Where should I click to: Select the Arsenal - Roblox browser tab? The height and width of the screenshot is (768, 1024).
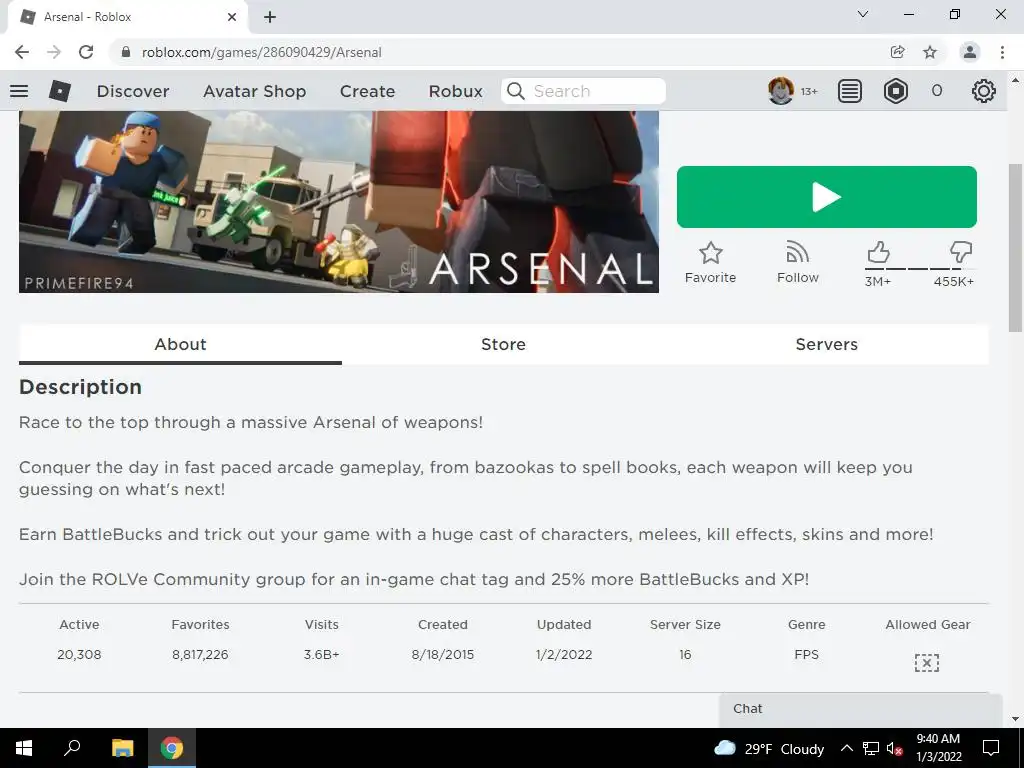point(128,17)
